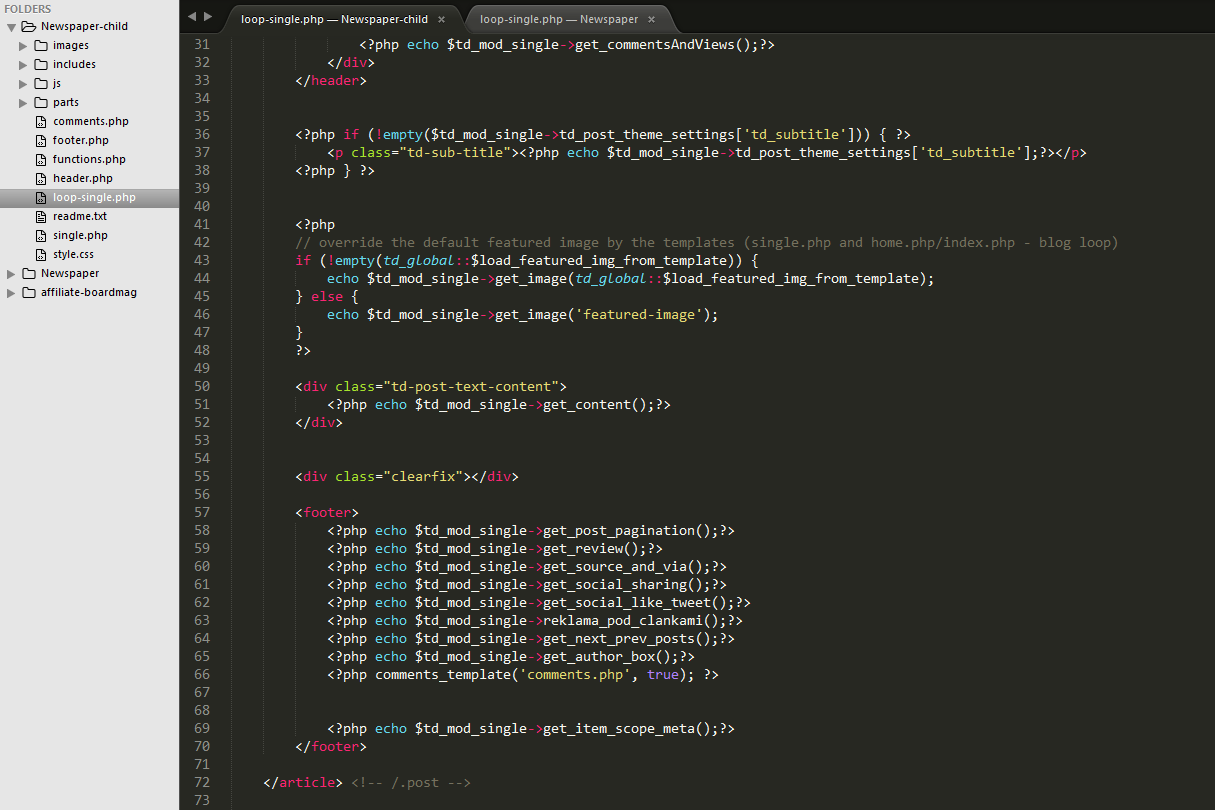Click line number 57 in gutter
Image resolution: width=1215 pixels, height=810 pixels.
coord(202,513)
